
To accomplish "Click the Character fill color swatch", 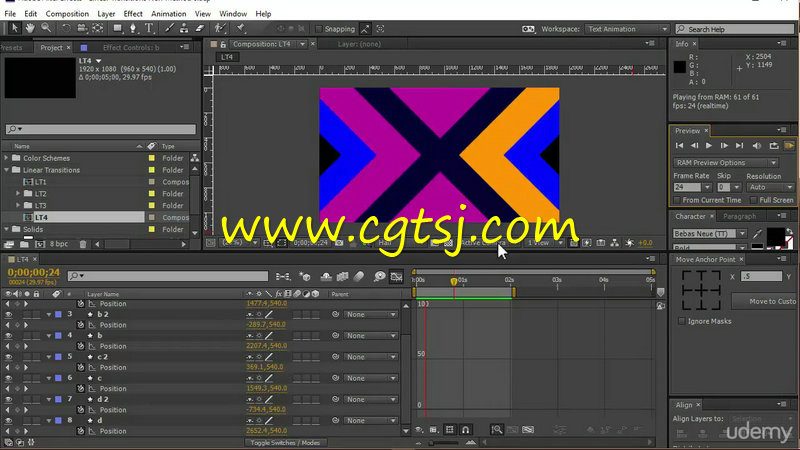I will [775, 237].
